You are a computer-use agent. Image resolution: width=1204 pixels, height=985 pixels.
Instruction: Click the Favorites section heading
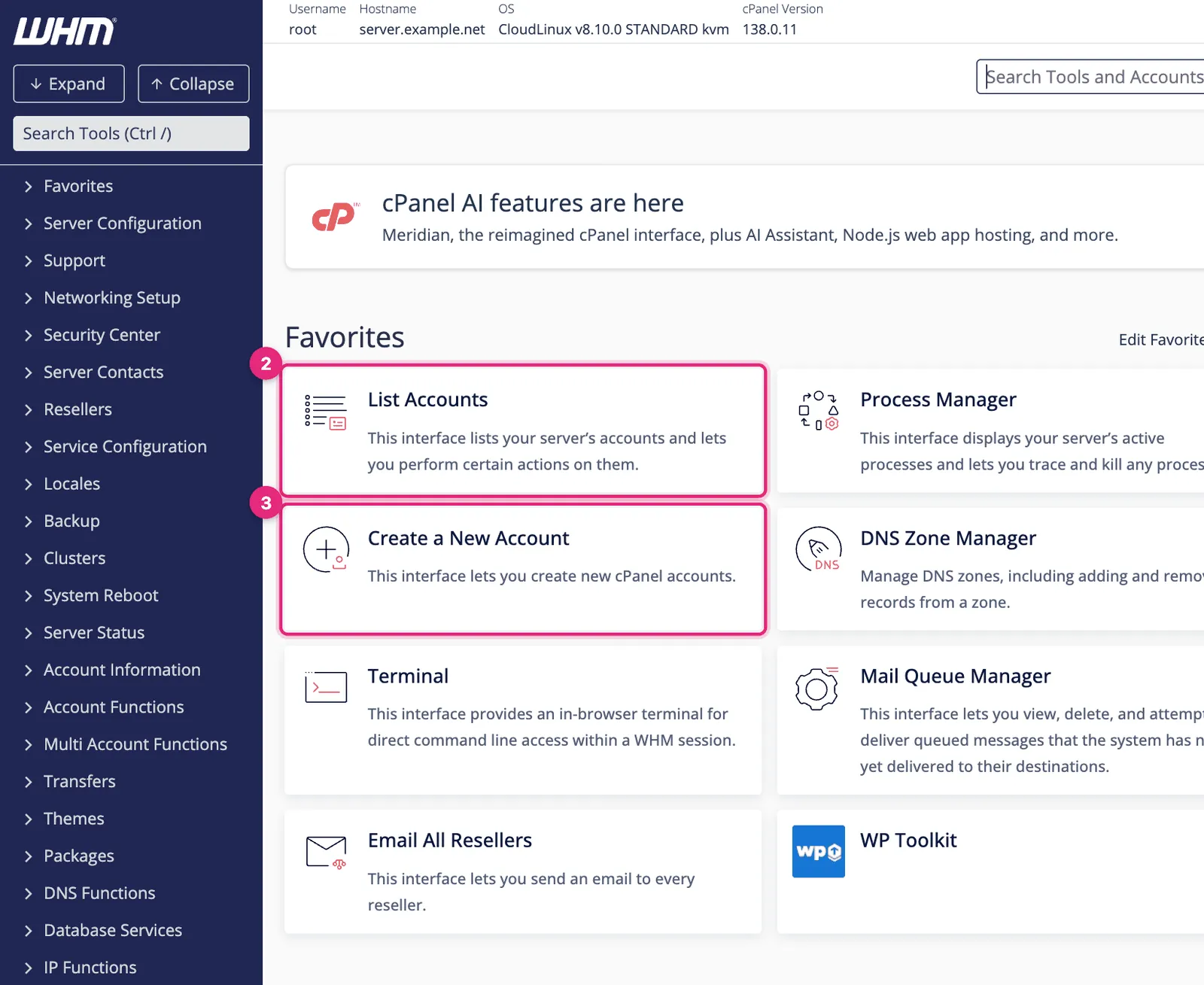coord(345,337)
